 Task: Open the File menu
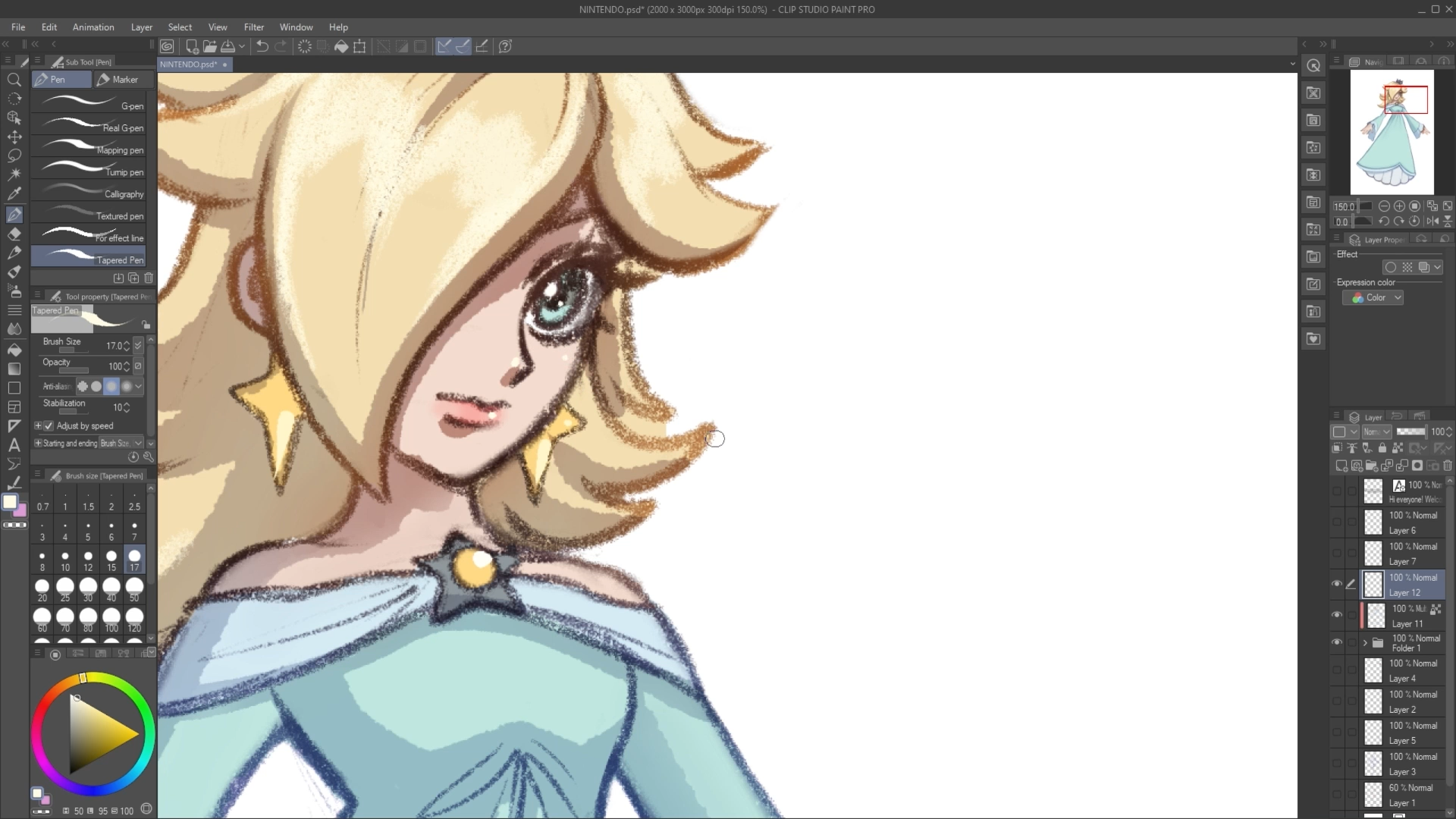click(x=18, y=27)
